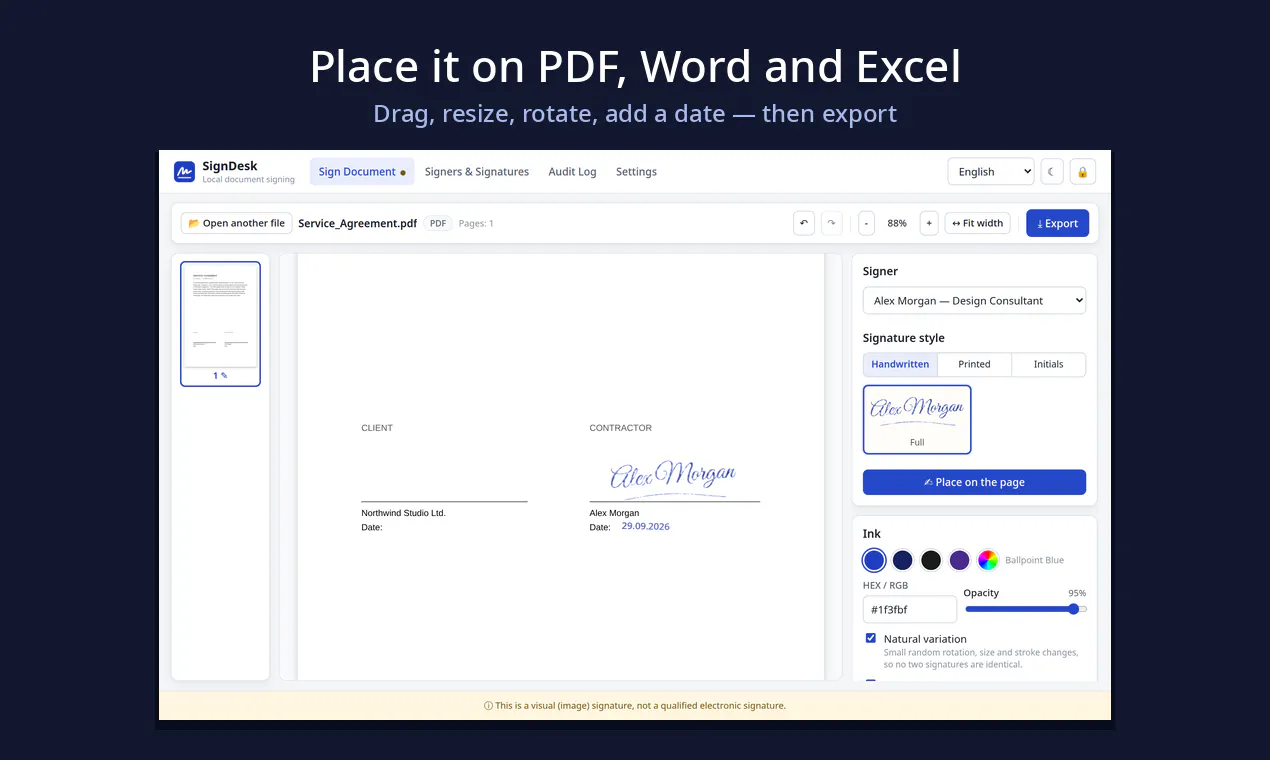Select the black ink swatch

click(x=931, y=560)
